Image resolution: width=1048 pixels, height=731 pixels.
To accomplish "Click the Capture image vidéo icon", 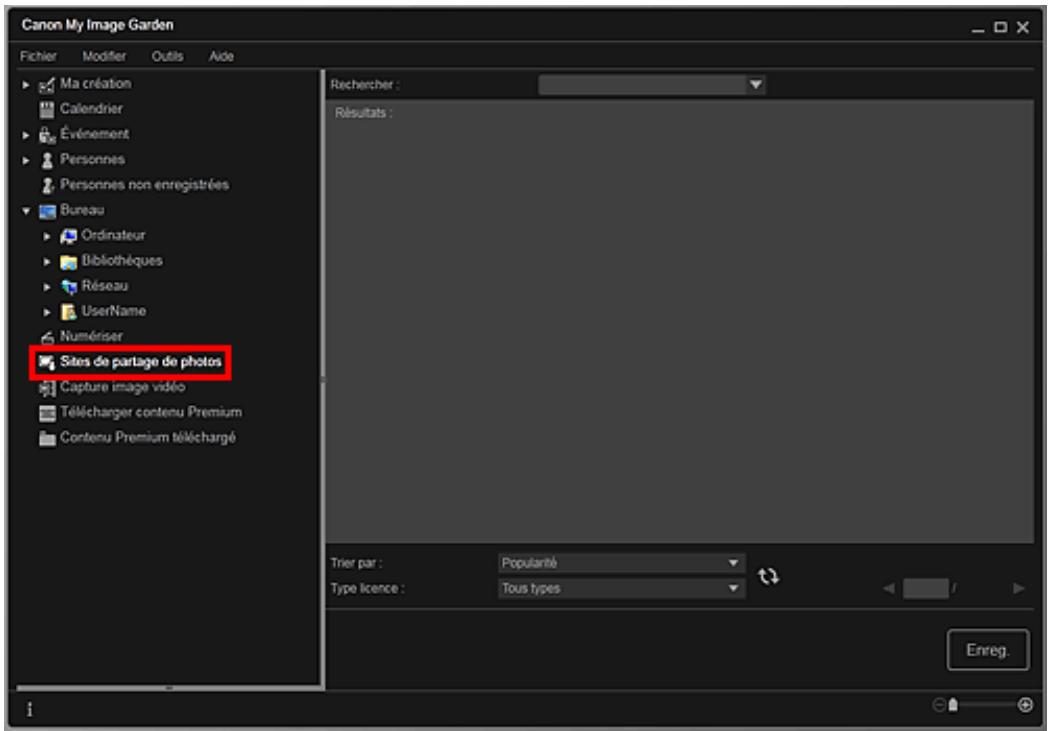I will point(44,387).
